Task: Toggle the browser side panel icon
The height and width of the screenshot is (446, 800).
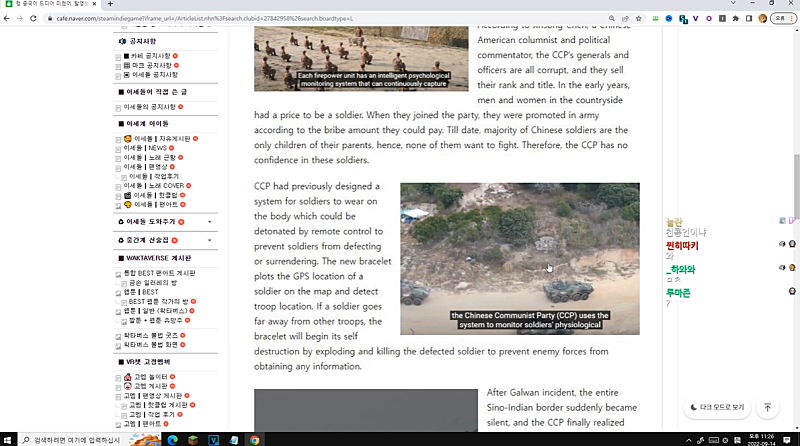Action: pyautogui.click(x=748, y=18)
